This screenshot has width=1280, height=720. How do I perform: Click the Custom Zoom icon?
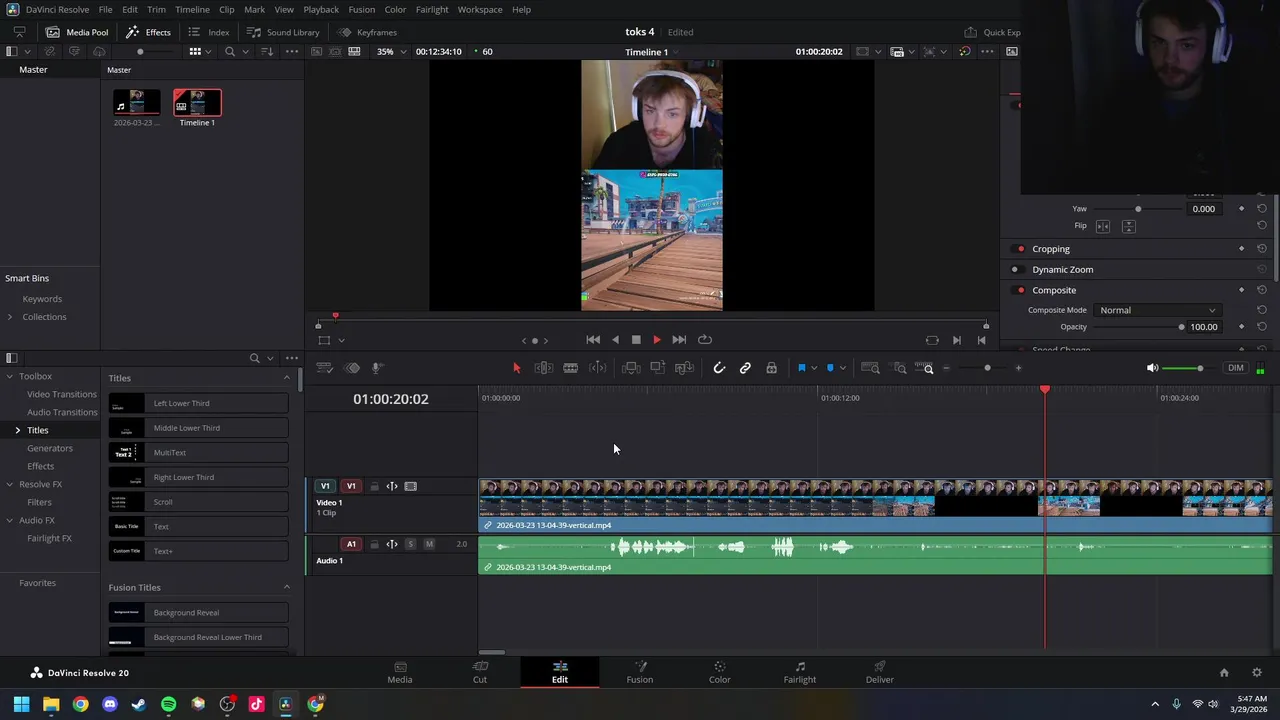[924, 368]
